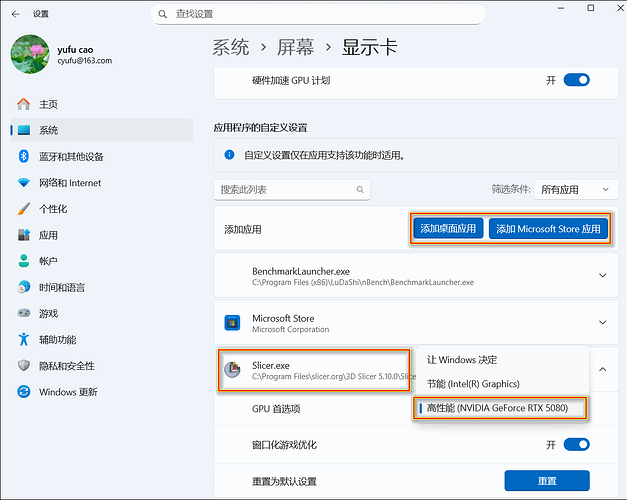
Task: Click the Microsoft Store app icon
Action: pyautogui.click(x=232, y=323)
